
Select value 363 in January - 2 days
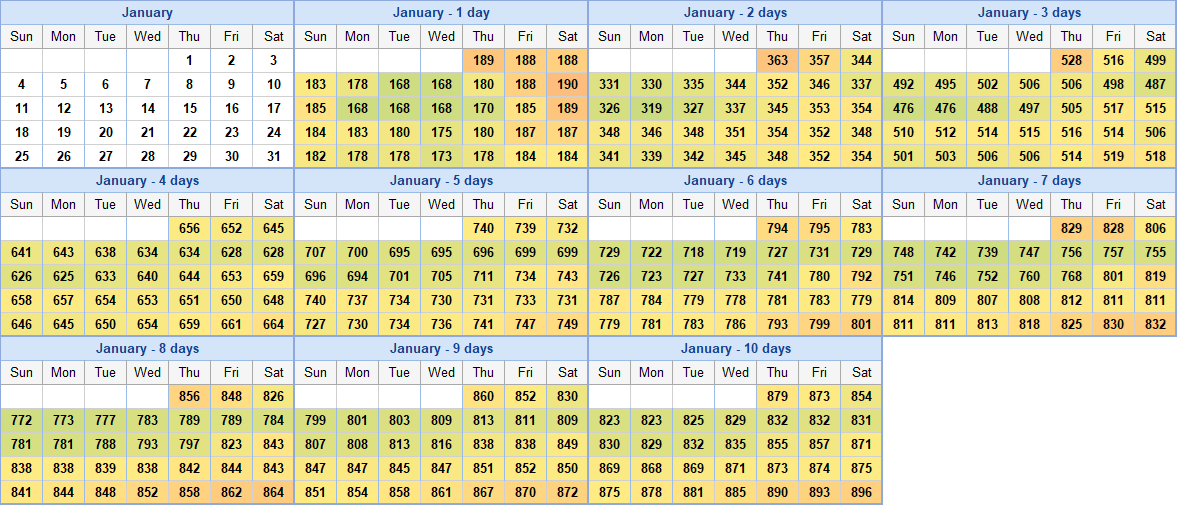click(777, 60)
